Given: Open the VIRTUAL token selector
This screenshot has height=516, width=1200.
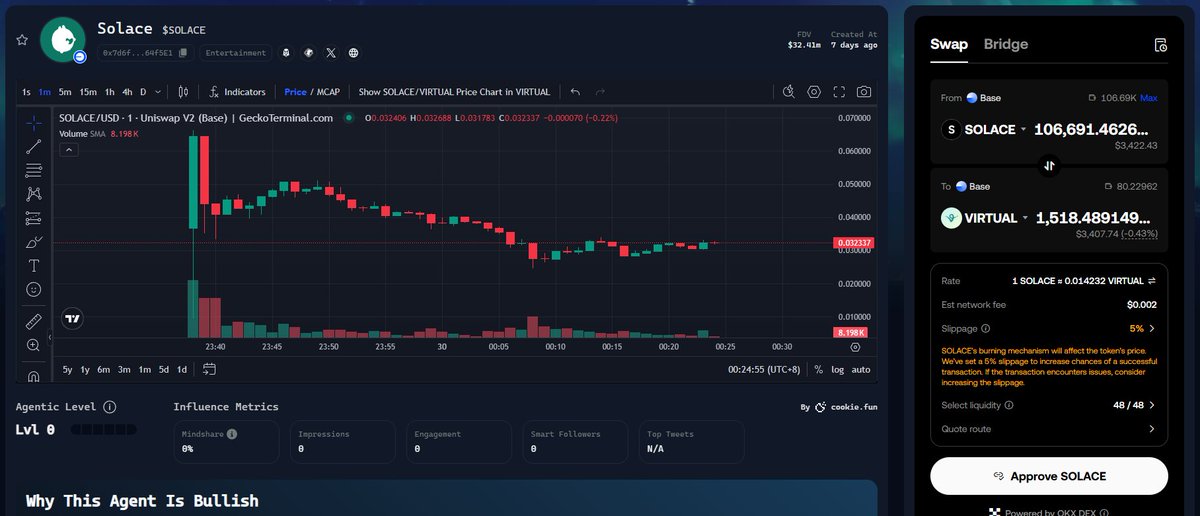Looking at the screenshot, I should click(987, 218).
